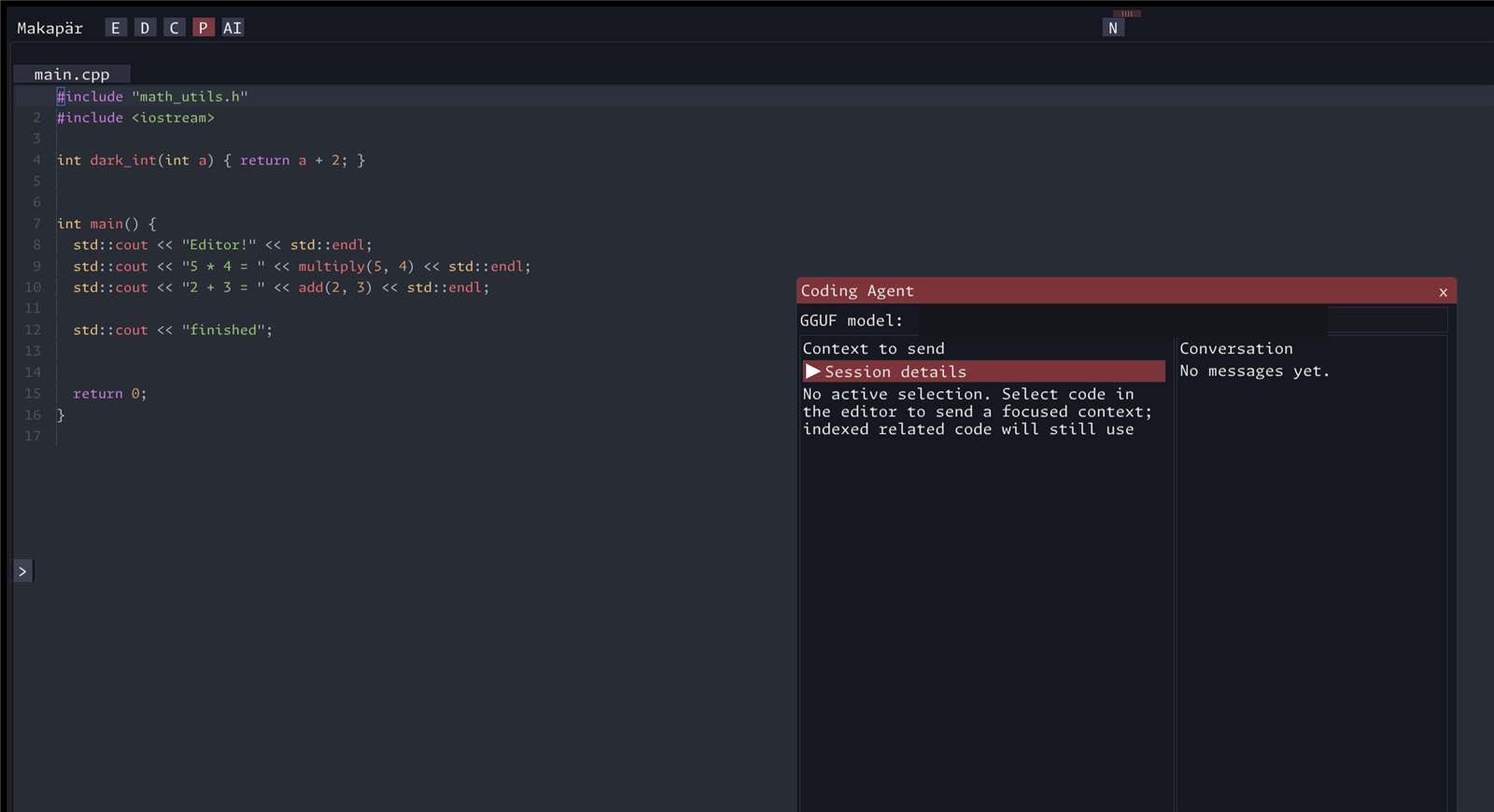The width and height of the screenshot is (1494, 812).
Task: Click the 'return 0;' line
Action: pyautogui.click(x=110, y=393)
